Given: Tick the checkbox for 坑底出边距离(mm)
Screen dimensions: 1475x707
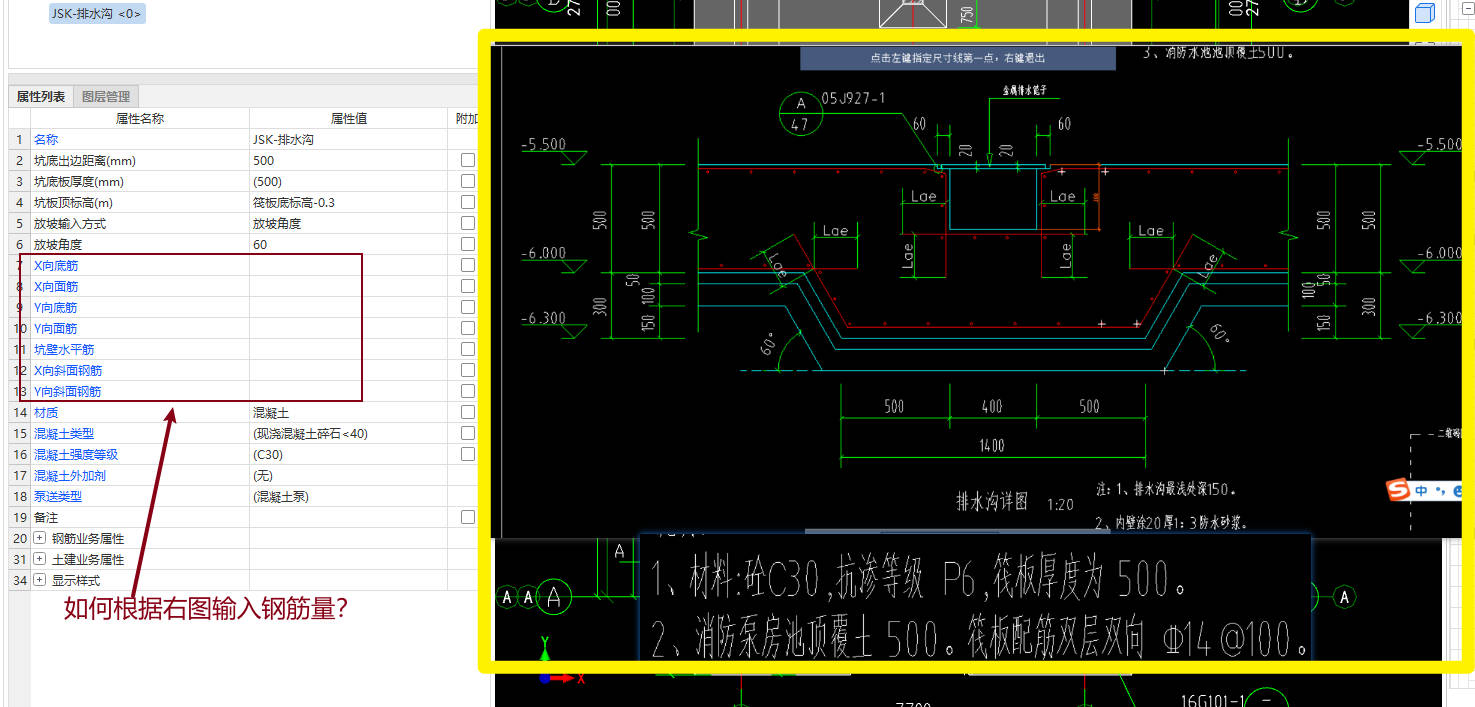Looking at the screenshot, I should click(x=467, y=160).
